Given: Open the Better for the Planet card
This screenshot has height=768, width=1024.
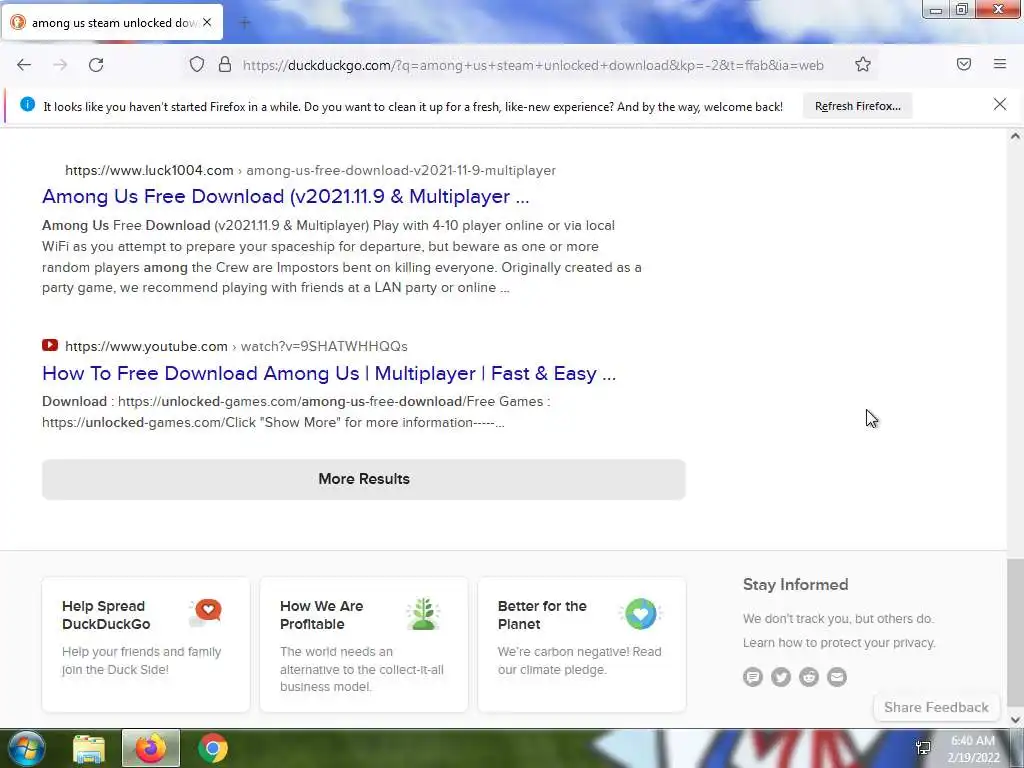Looking at the screenshot, I should pyautogui.click(x=582, y=644).
